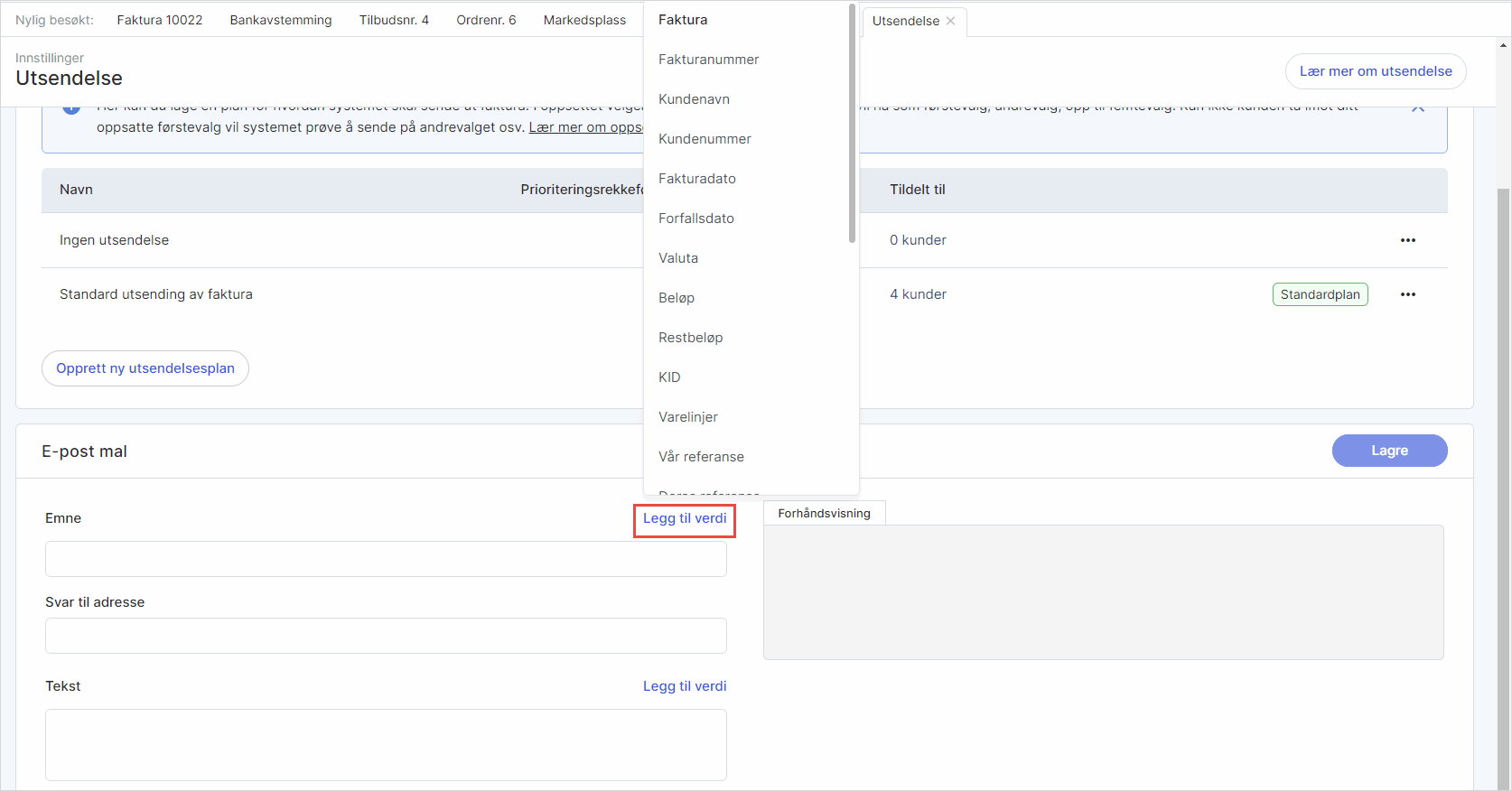Screen dimensions: 1512x791
Task: Open Lær mer om utsendelse link
Action: pyautogui.click(x=1375, y=71)
